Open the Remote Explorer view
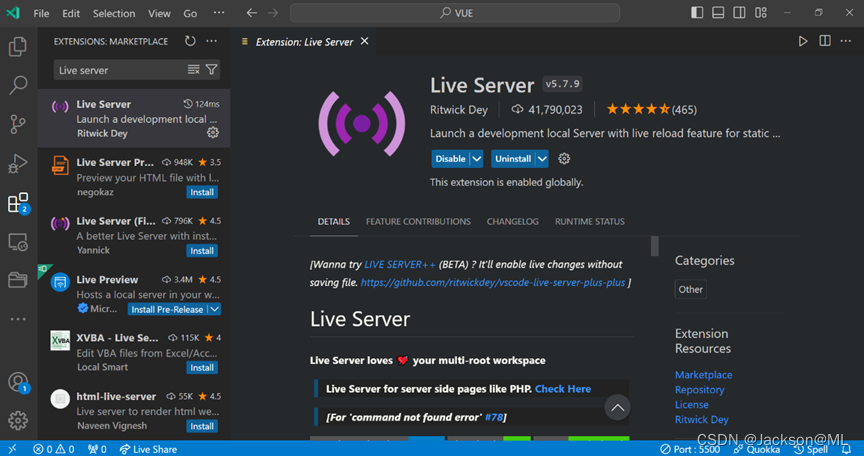The height and width of the screenshot is (456, 864). [18, 242]
